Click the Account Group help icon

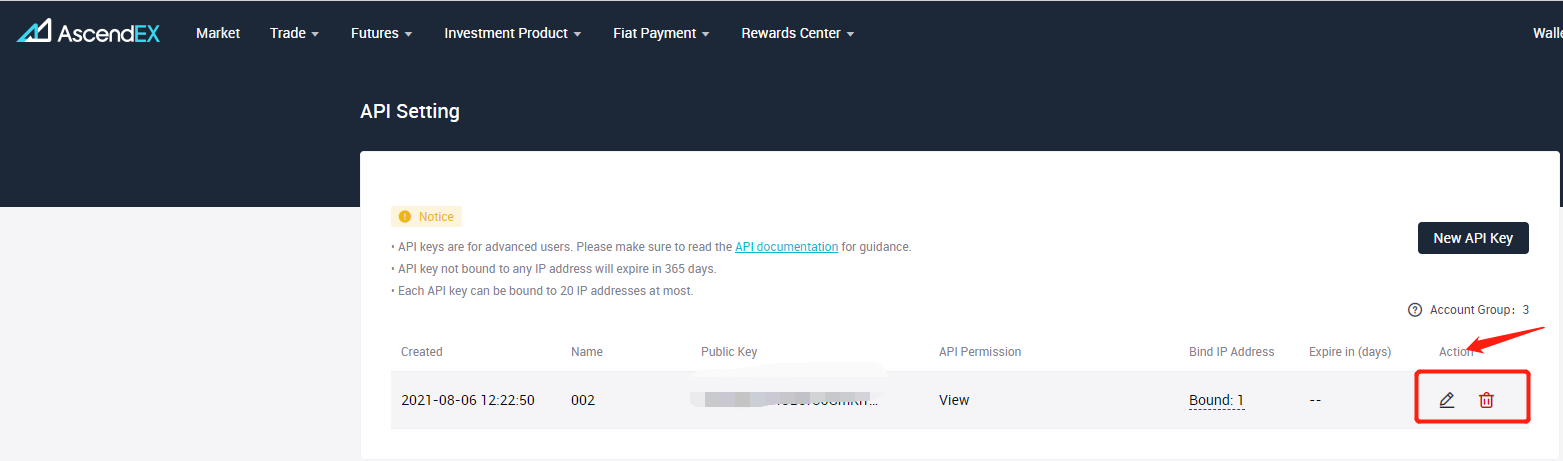(x=1414, y=310)
